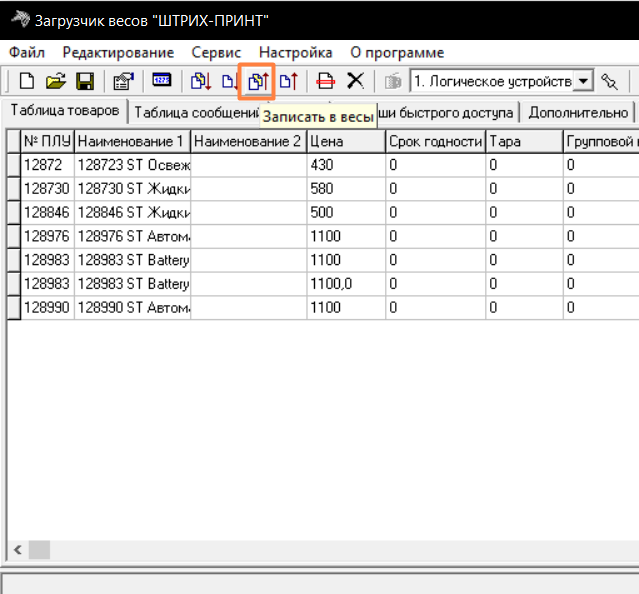Switch to the Дополнительно tab
Screen dimensions: 639x594
578,113
